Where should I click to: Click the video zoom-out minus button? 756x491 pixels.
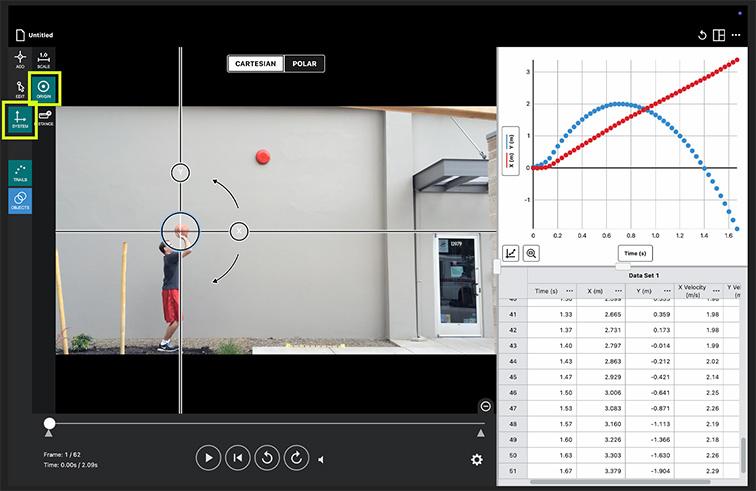[486, 407]
